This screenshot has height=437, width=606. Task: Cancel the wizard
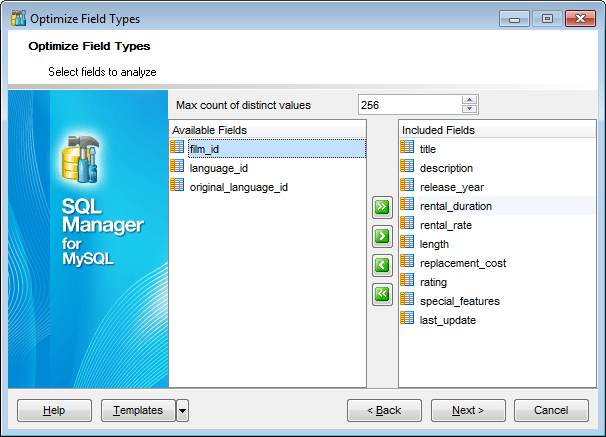(x=551, y=410)
